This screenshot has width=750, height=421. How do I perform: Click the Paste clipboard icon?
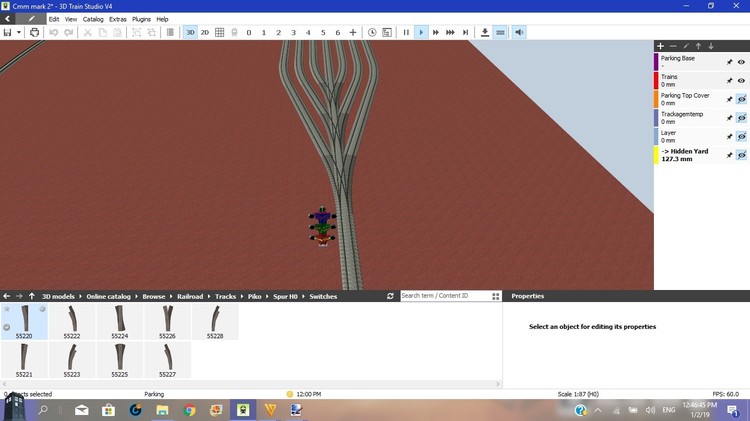tap(117, 33)
